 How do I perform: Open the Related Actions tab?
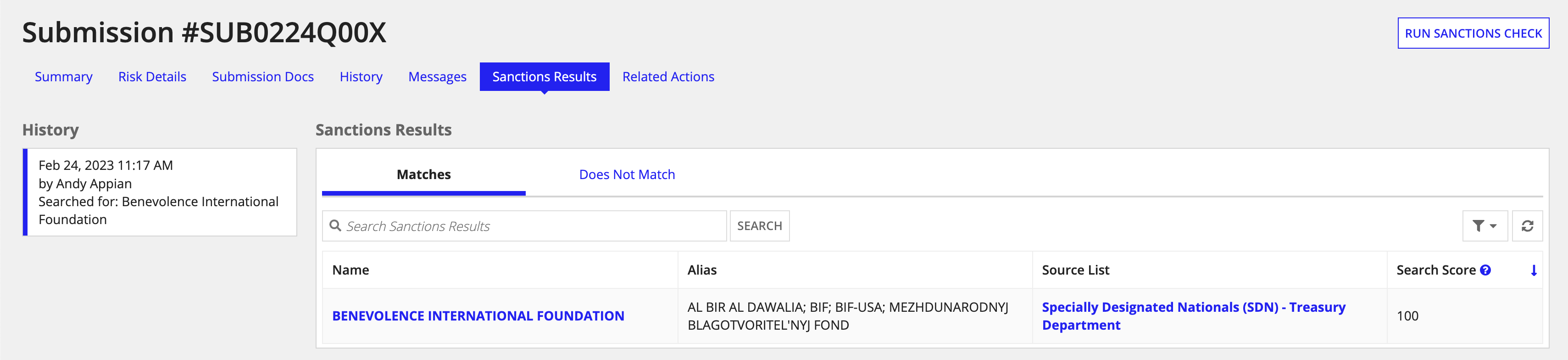click(x=668, y=76)
